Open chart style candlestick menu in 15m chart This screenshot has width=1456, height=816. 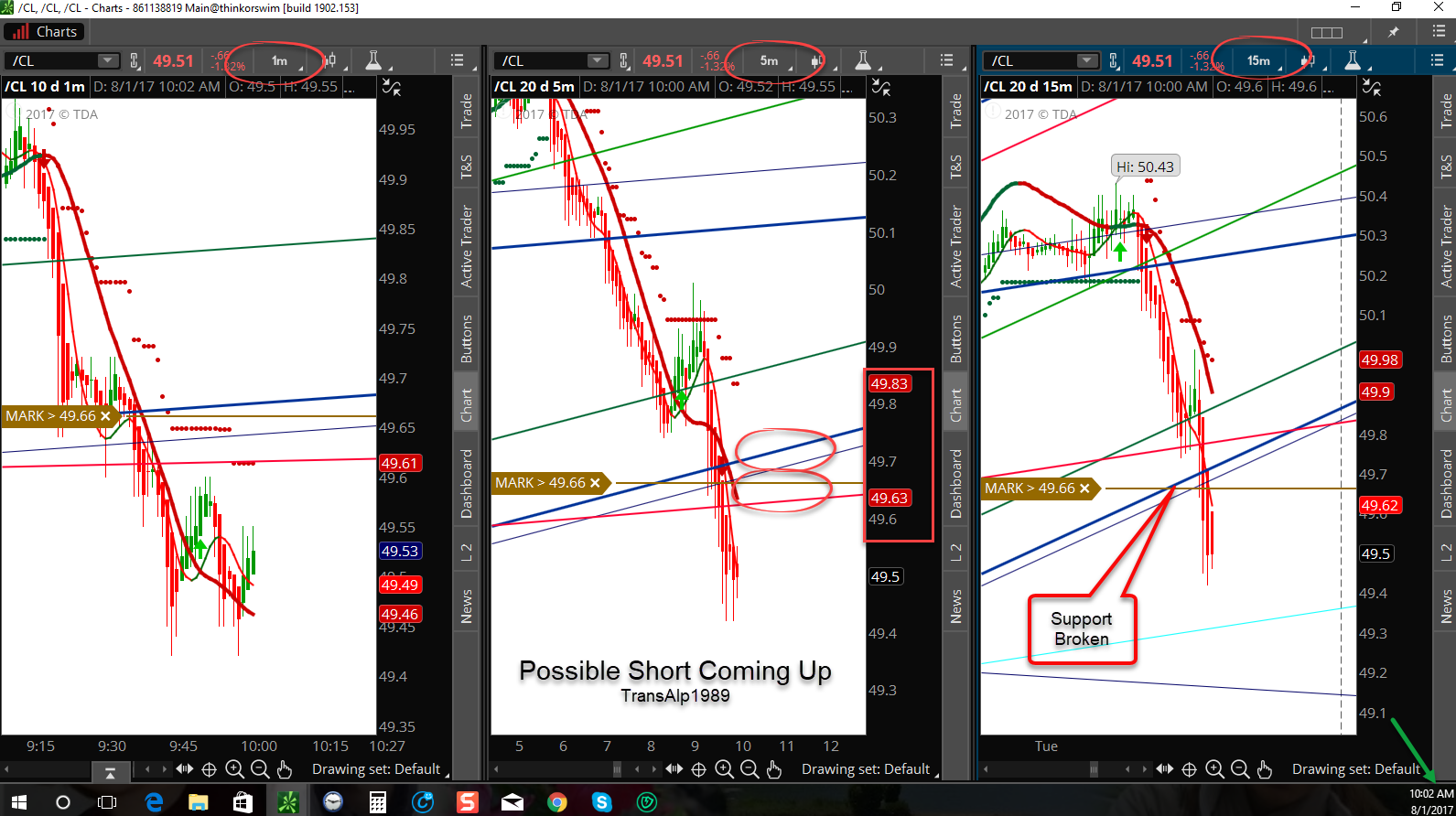click(x=1308, y=60)
